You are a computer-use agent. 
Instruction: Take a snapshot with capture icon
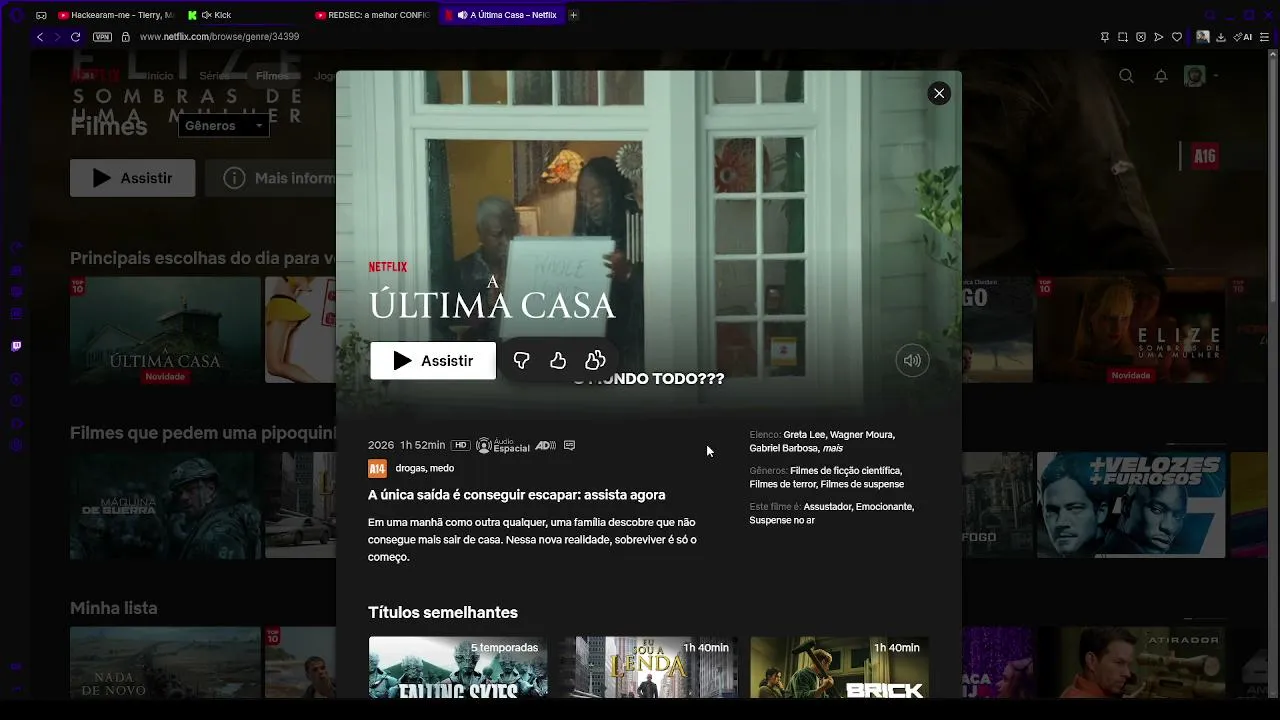click(x=1123, y=37)
